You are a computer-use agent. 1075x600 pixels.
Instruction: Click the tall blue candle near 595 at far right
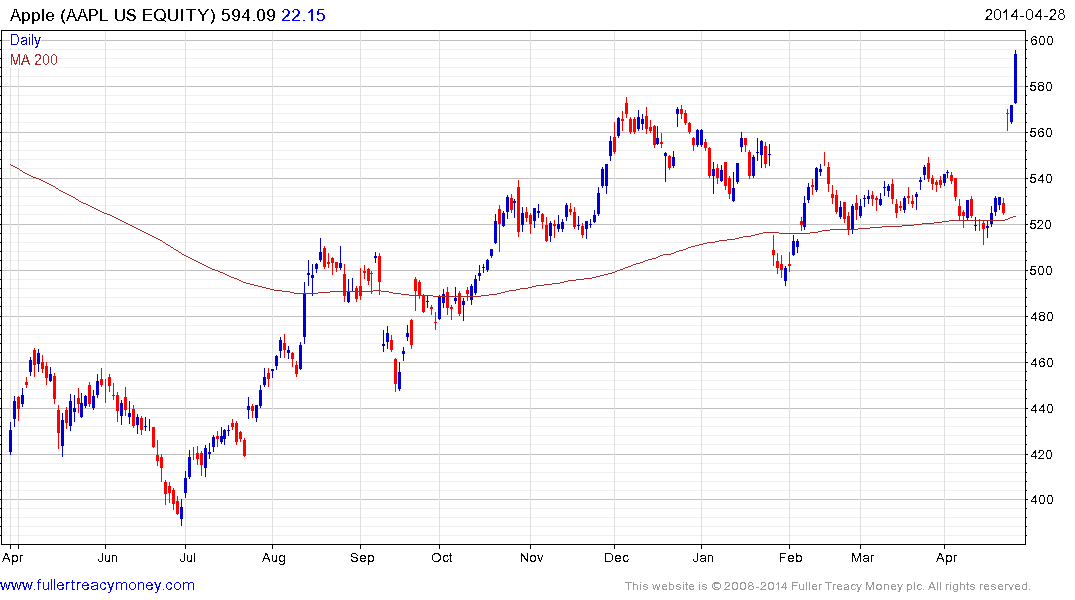click(1015, 77)
